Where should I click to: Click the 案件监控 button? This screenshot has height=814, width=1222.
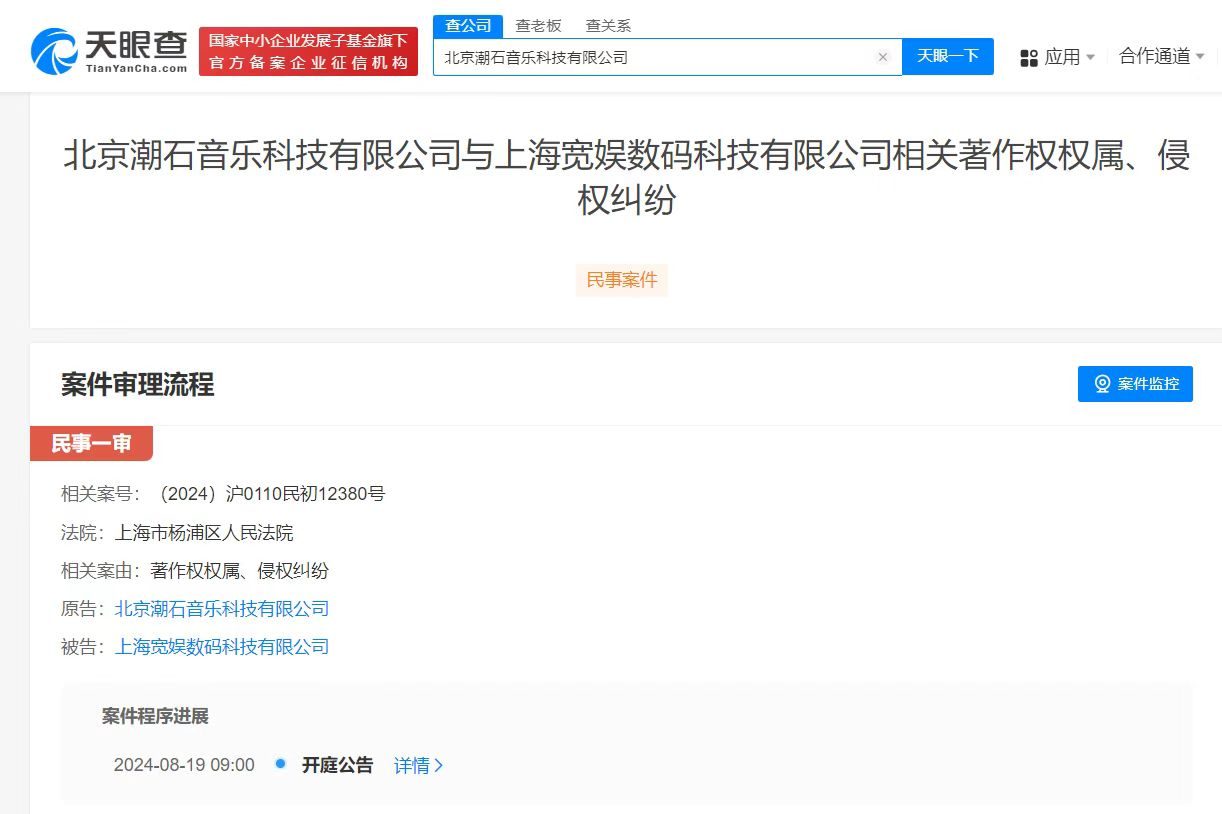point(1135,384)
